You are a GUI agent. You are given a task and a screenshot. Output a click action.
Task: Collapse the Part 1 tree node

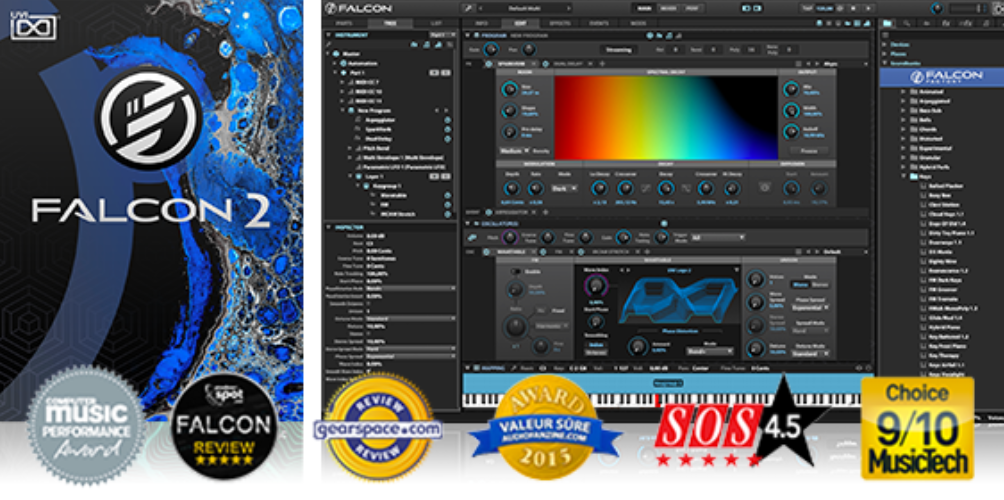click(x=335, y=73)
